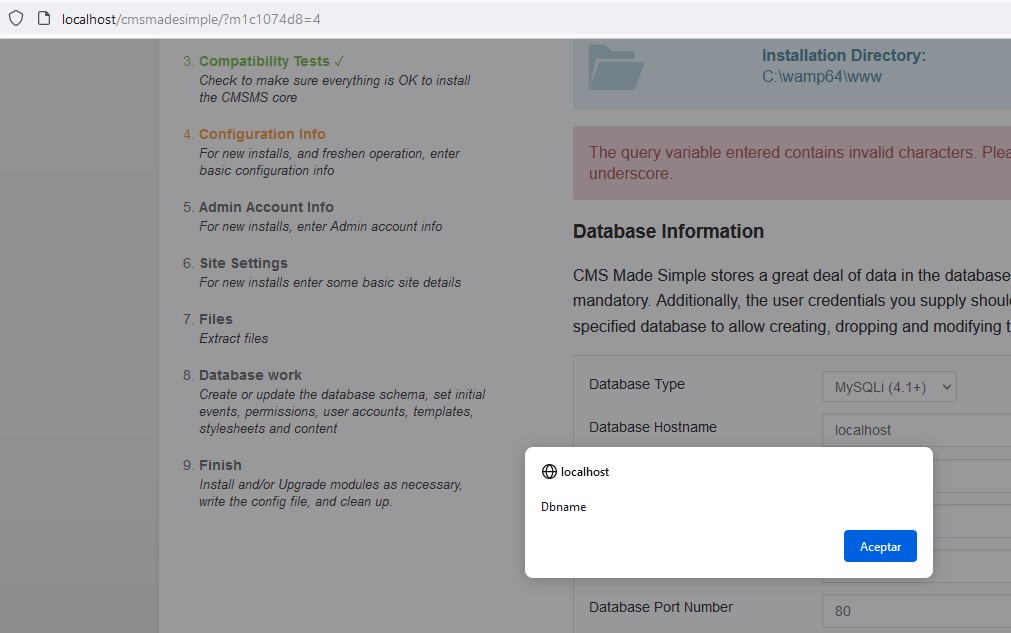Click the green checkmark beside Compatibility Tests
This screenshot has height=633, width=1011.
tap(339, 61)
